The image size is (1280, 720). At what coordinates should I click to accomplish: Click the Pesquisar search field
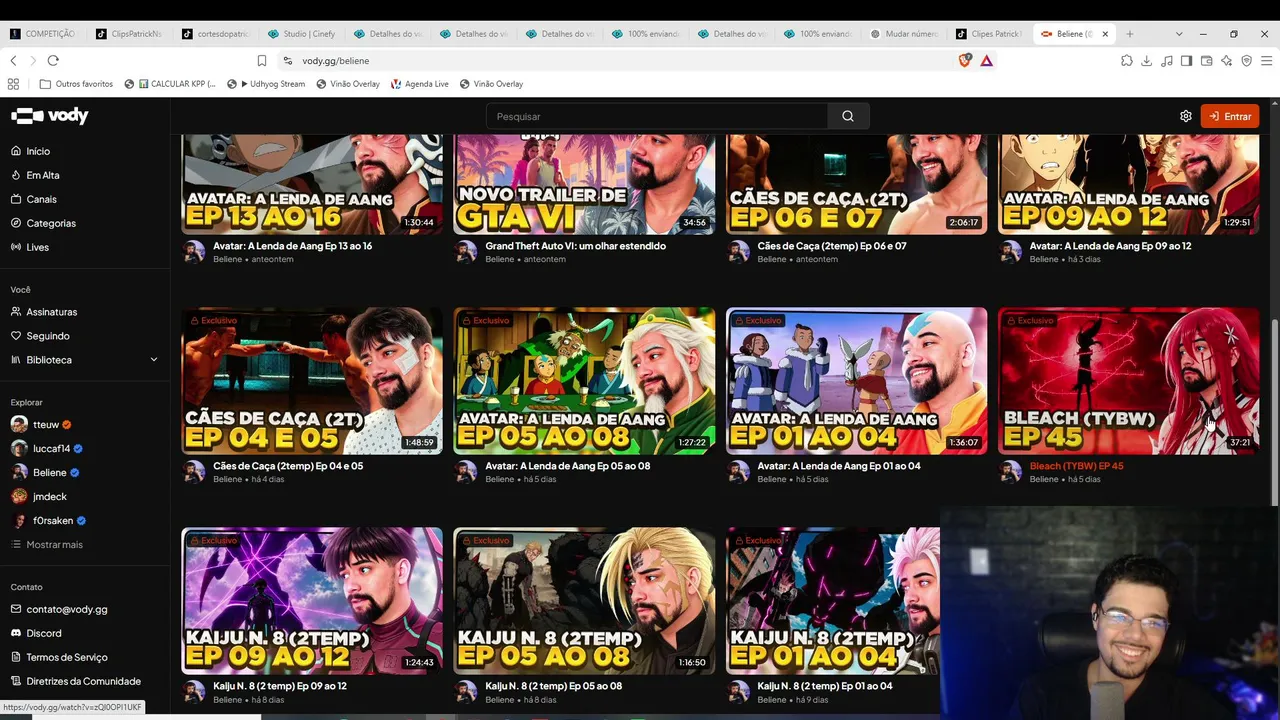click(657, 116)
